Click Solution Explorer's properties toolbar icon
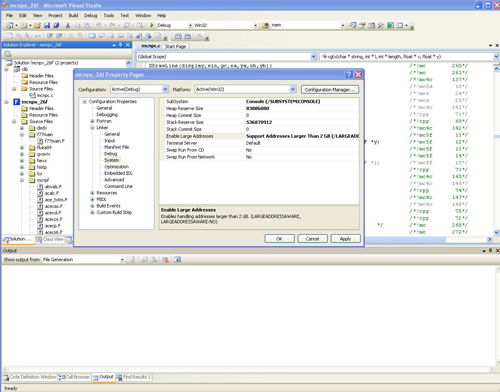This screenshot has height=392, width=500. [8, 53]
